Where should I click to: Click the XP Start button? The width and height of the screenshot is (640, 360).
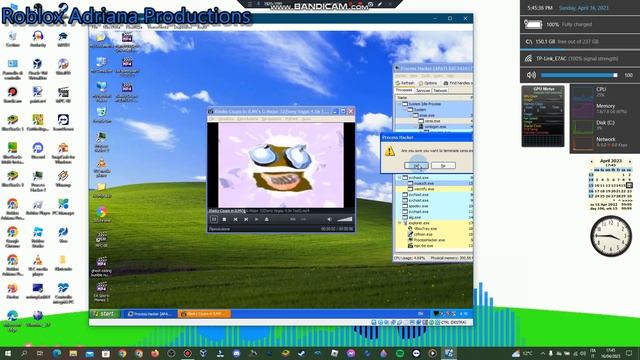pos(104,313)
